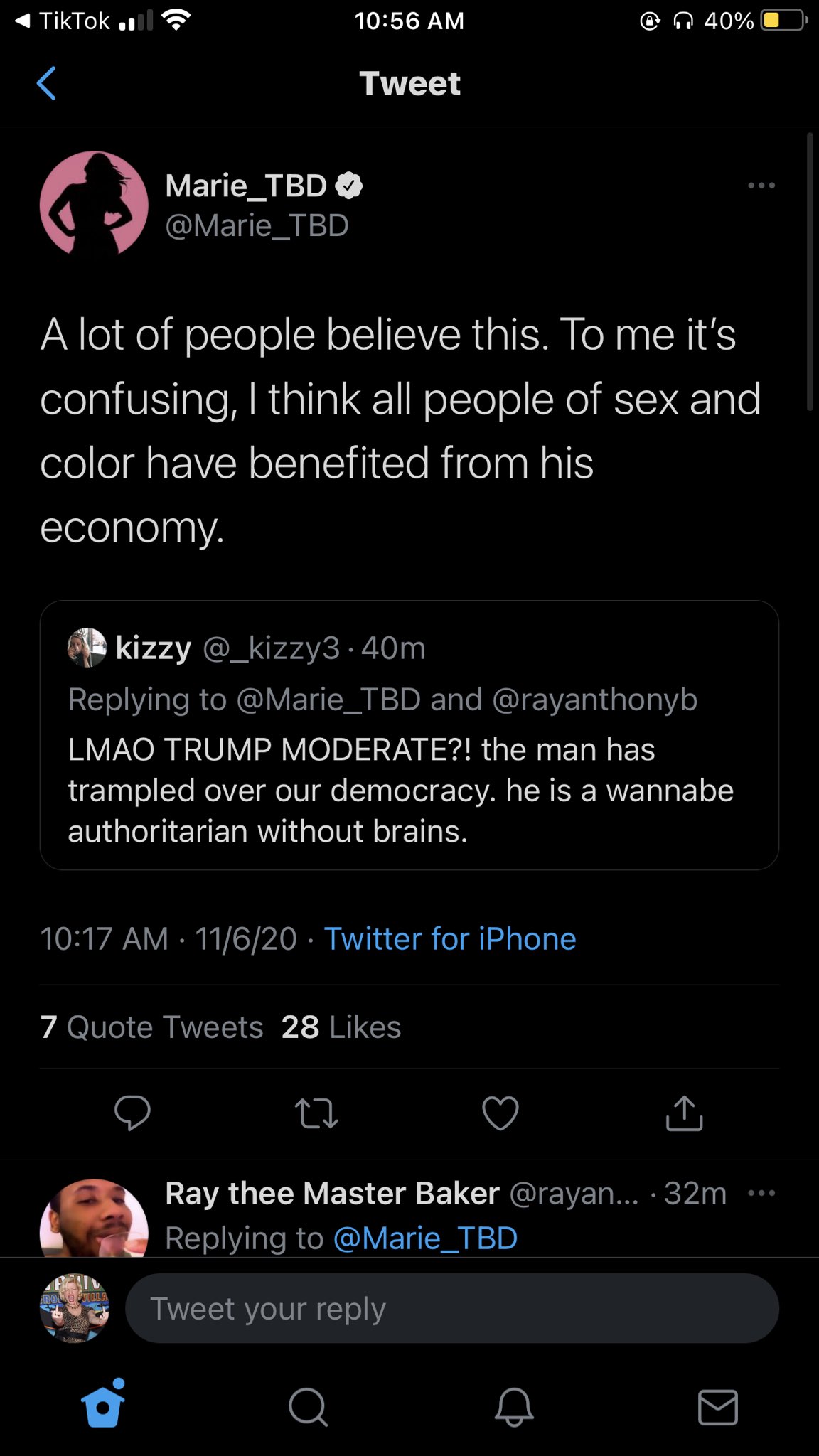
Task: Open the Notifications bell tab
Action: (x=513, y=1407)
